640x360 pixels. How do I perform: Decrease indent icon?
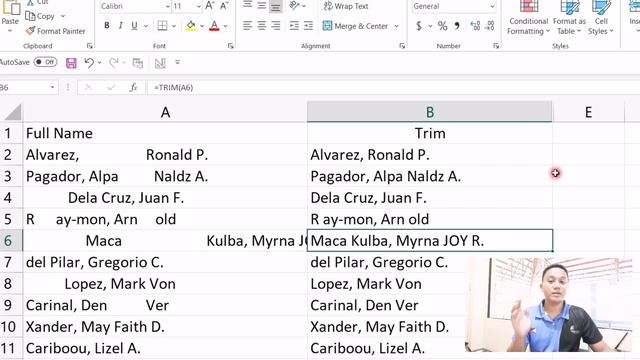coord(294,26)
